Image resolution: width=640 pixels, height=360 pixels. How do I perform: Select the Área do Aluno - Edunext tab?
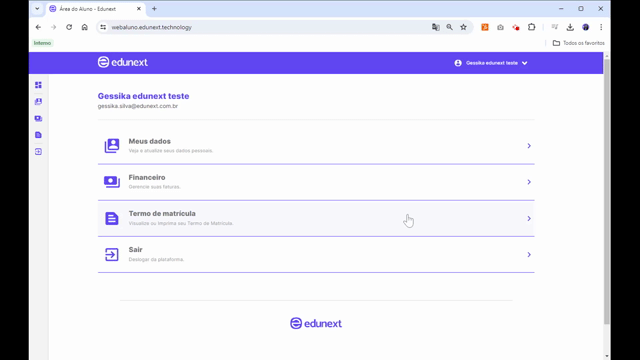(95, 9)
